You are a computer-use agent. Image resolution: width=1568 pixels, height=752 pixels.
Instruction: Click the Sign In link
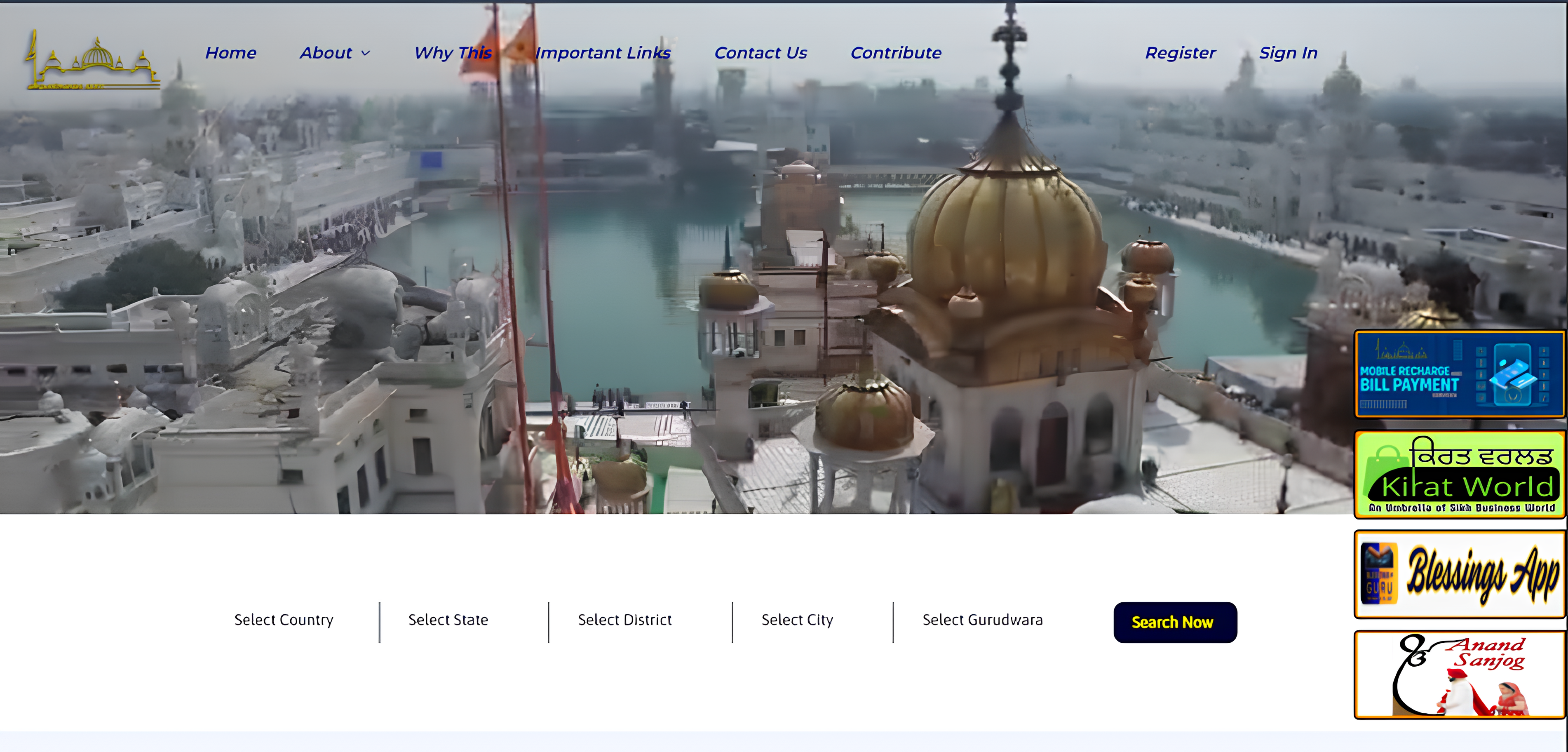[1288, 53]
